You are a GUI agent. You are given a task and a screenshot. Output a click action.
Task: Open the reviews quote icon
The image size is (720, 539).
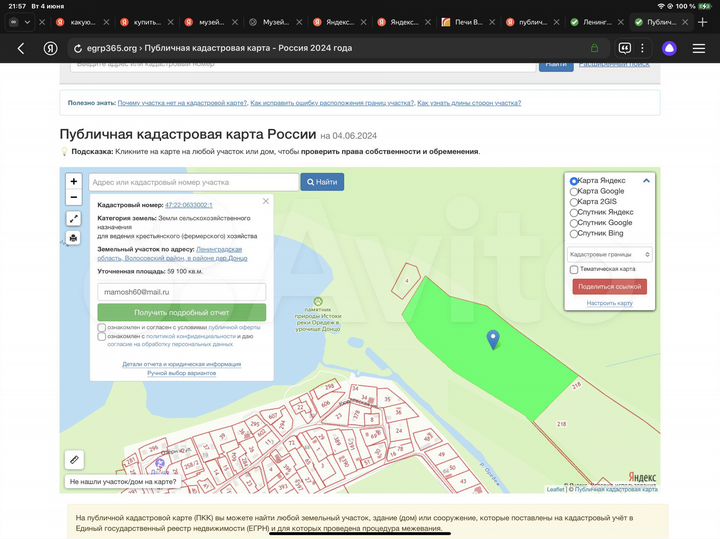tap(624, 48)
